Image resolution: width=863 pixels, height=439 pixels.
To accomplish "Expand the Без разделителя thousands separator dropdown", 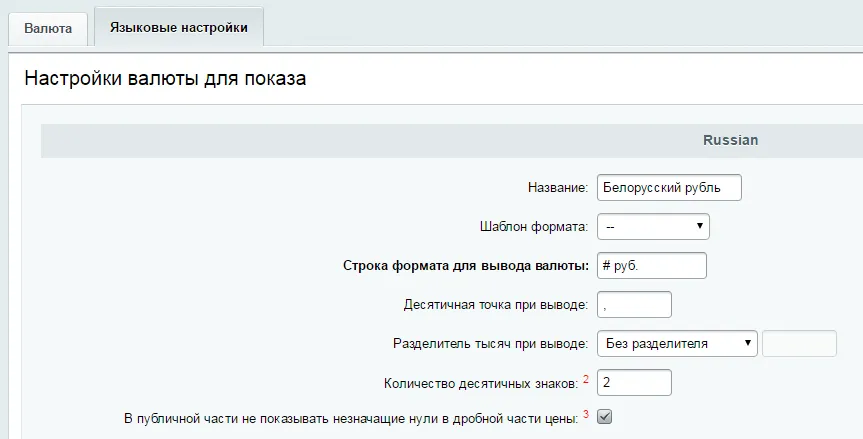I will (x=677, y=343).
